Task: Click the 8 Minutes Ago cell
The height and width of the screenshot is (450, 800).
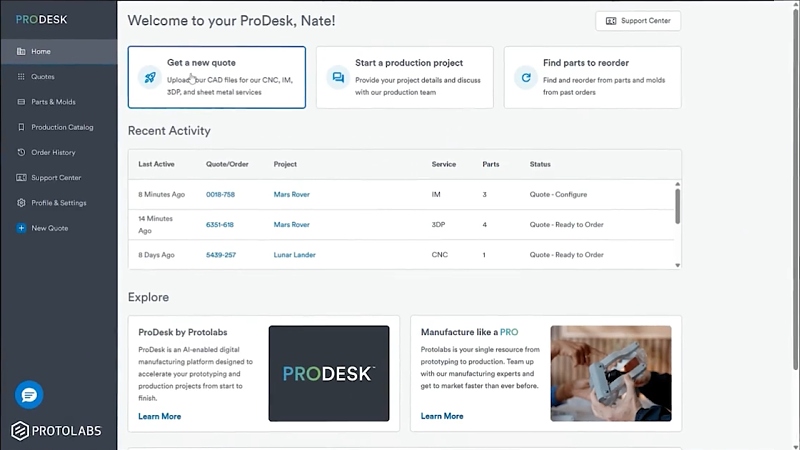Action: pyautogui.click(x=161, y=194)
